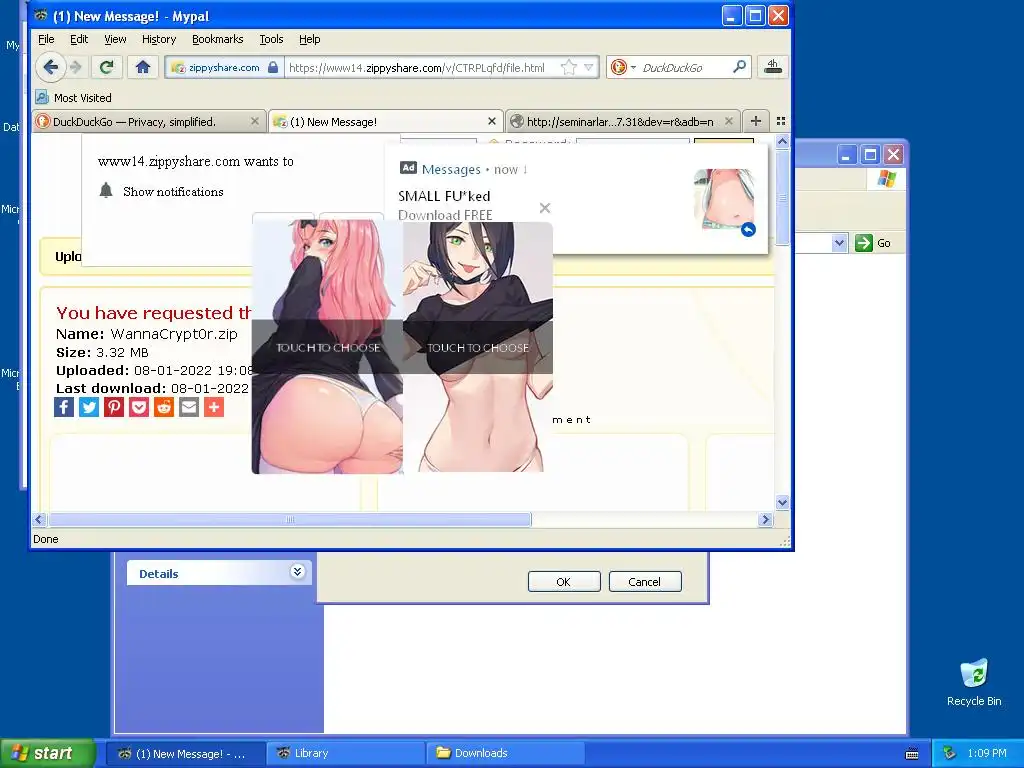Click horizontal scrollbar left arrow
Viewport: 1024px width, 768px height.
39,520
